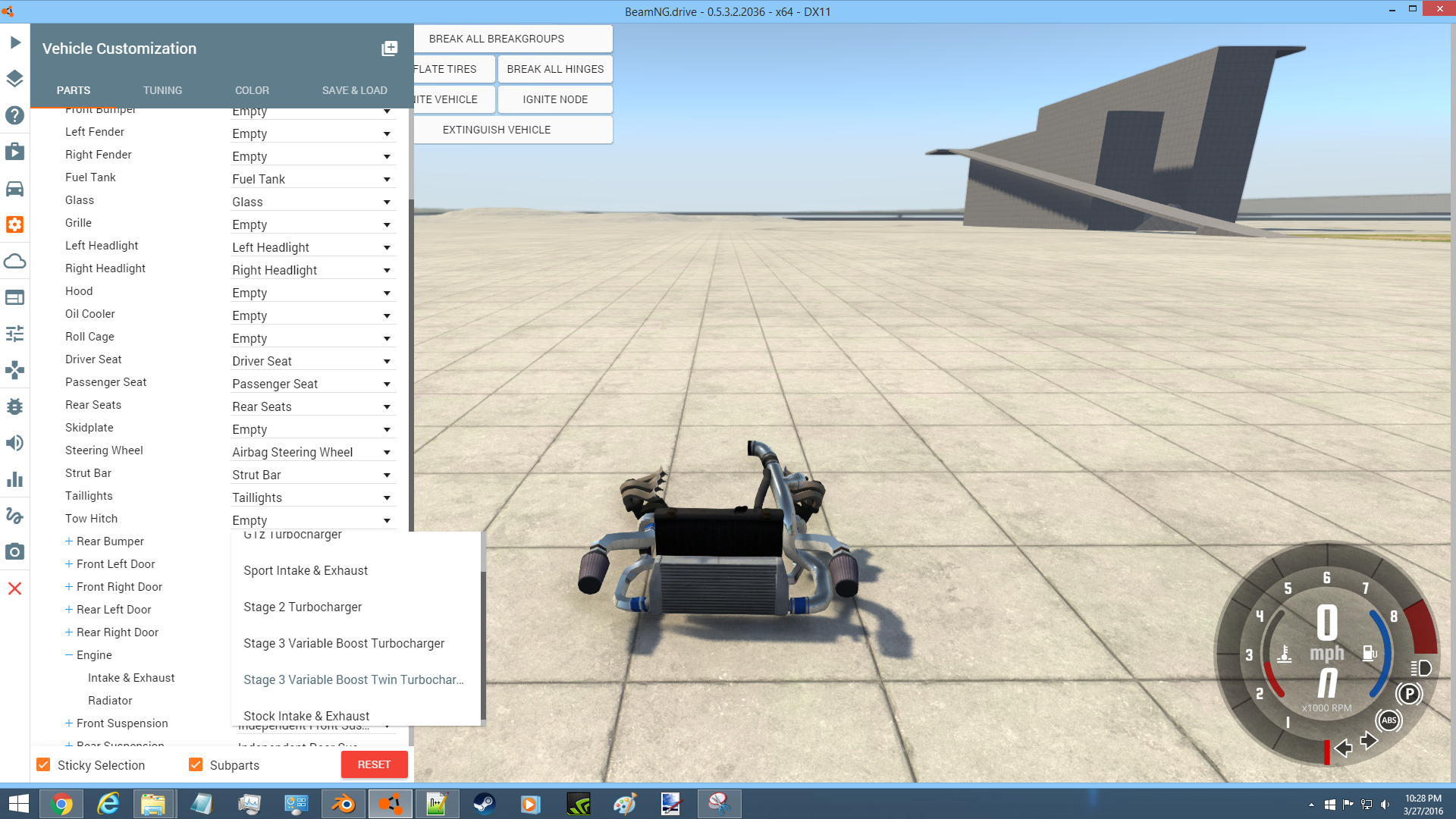Click the taskbar clock showing 10:28 PM
The width and height of the screenshot is (1456, 819).
[1423, 805]
